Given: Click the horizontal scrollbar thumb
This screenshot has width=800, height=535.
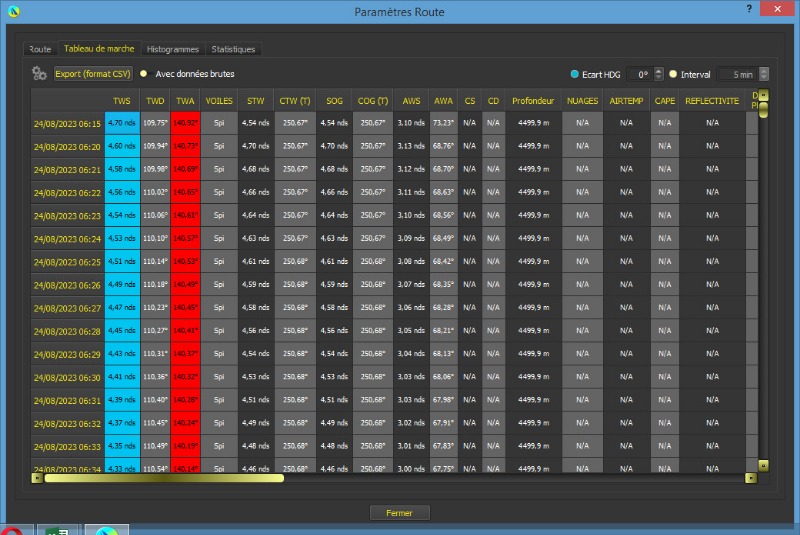Looking at the screenshot, I should tap(164, 478).
